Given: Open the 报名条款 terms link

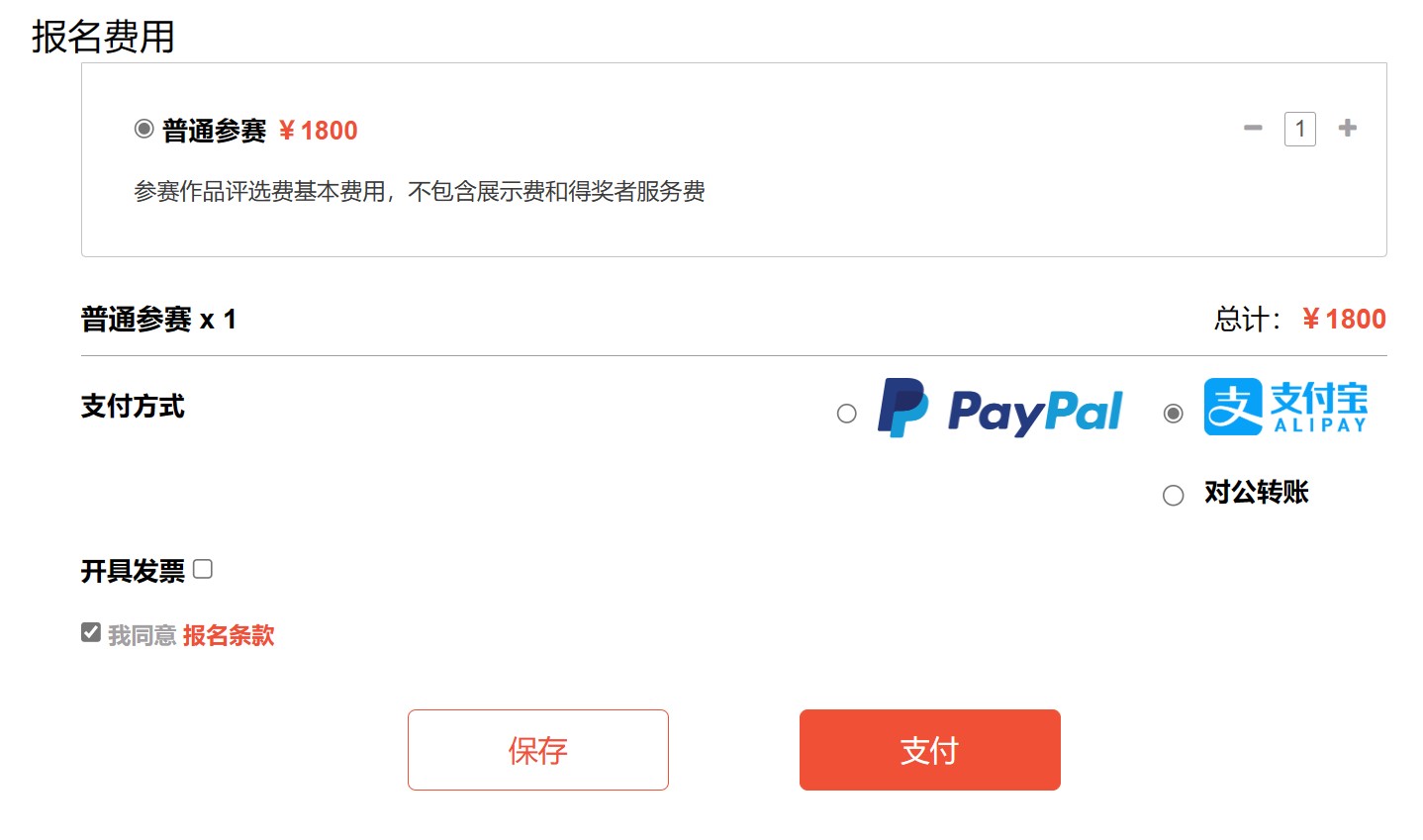Looking at the screenshot, I should [x=229, y=635].
